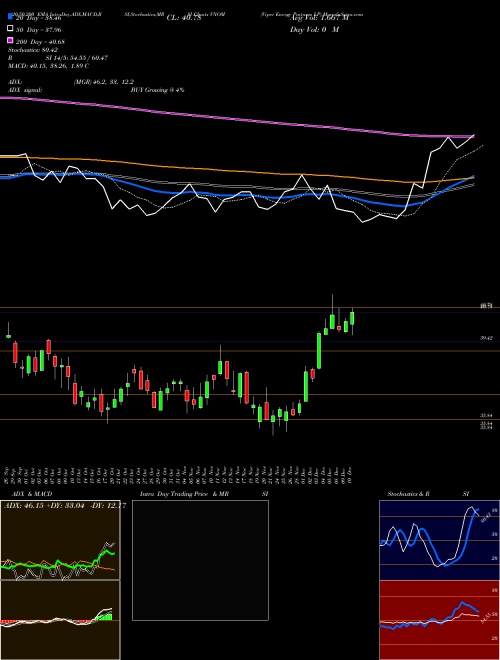Open the MACD histogram sub-panel
This screenshot has width=500, height=660.
pyautogui.click(x=60, y=620)
